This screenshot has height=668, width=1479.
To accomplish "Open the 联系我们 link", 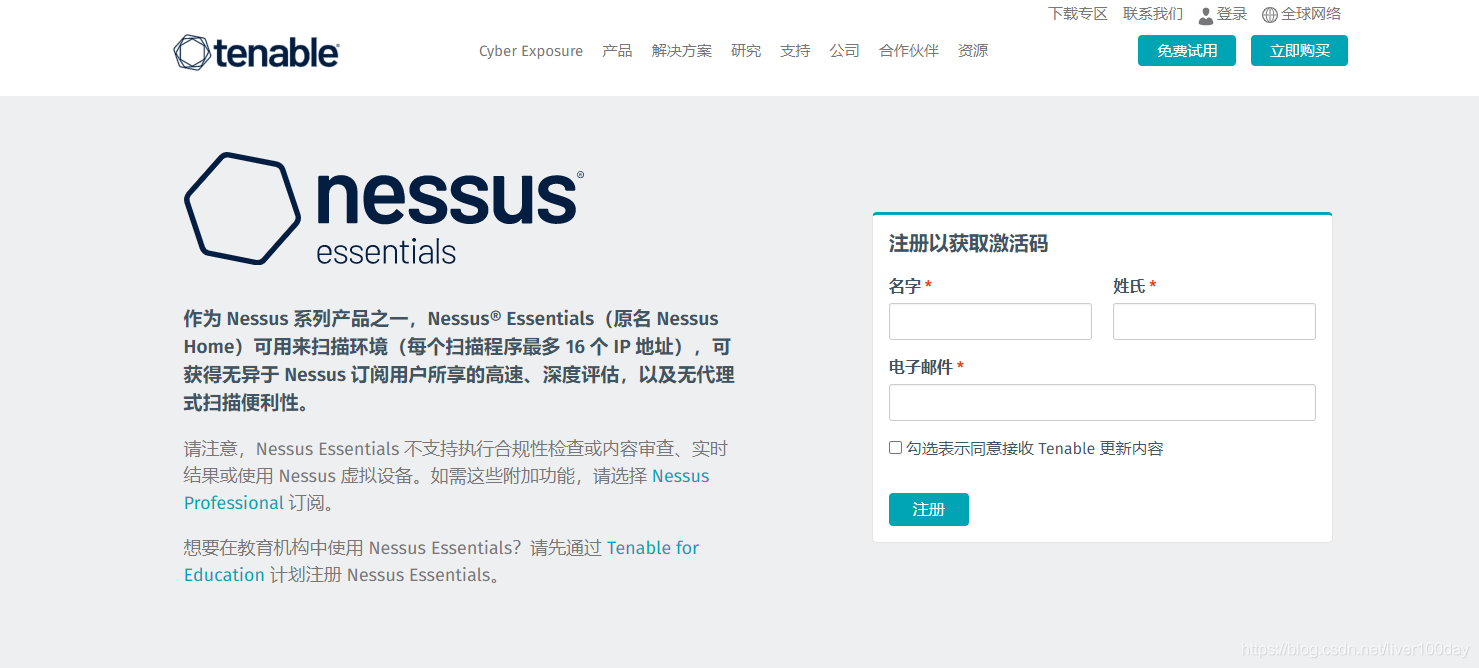I will point(1153,14).
